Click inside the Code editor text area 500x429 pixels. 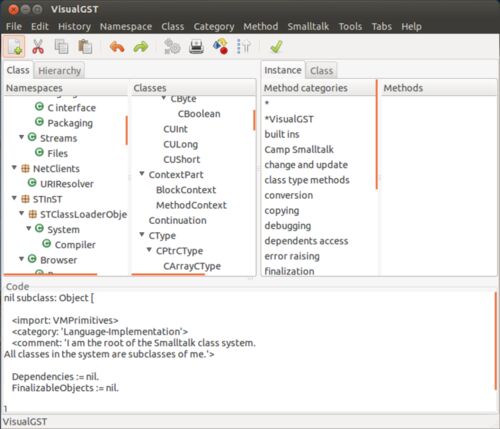(248, 353)
